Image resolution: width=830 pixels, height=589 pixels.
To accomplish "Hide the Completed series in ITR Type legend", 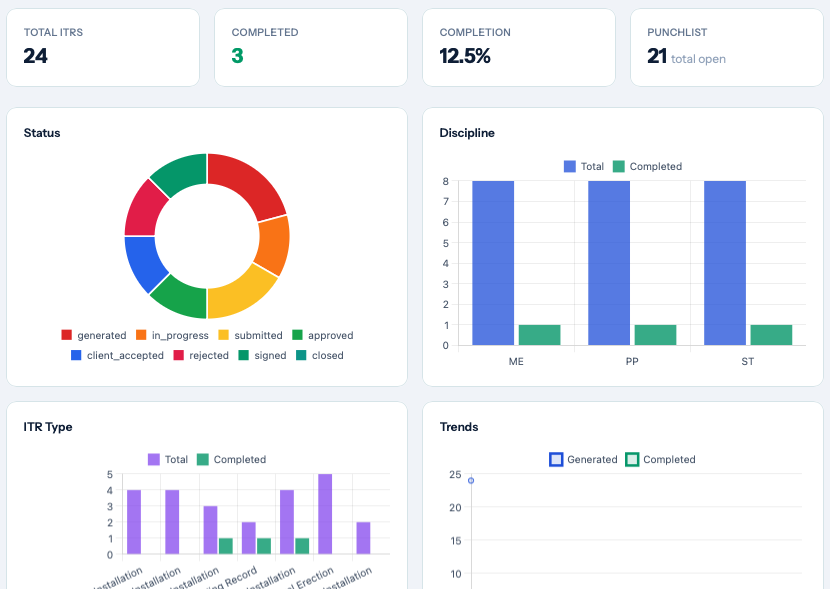I will pyautogui.click(x=231, y=459).
